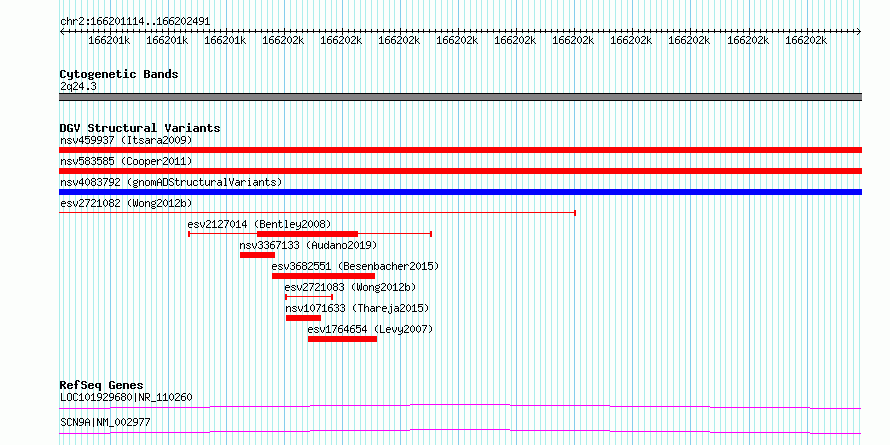Click the esv3682551 (Besenbacher2015) variant bar
The height and width of the screenshot is (445, 890).
click(324, 276)
